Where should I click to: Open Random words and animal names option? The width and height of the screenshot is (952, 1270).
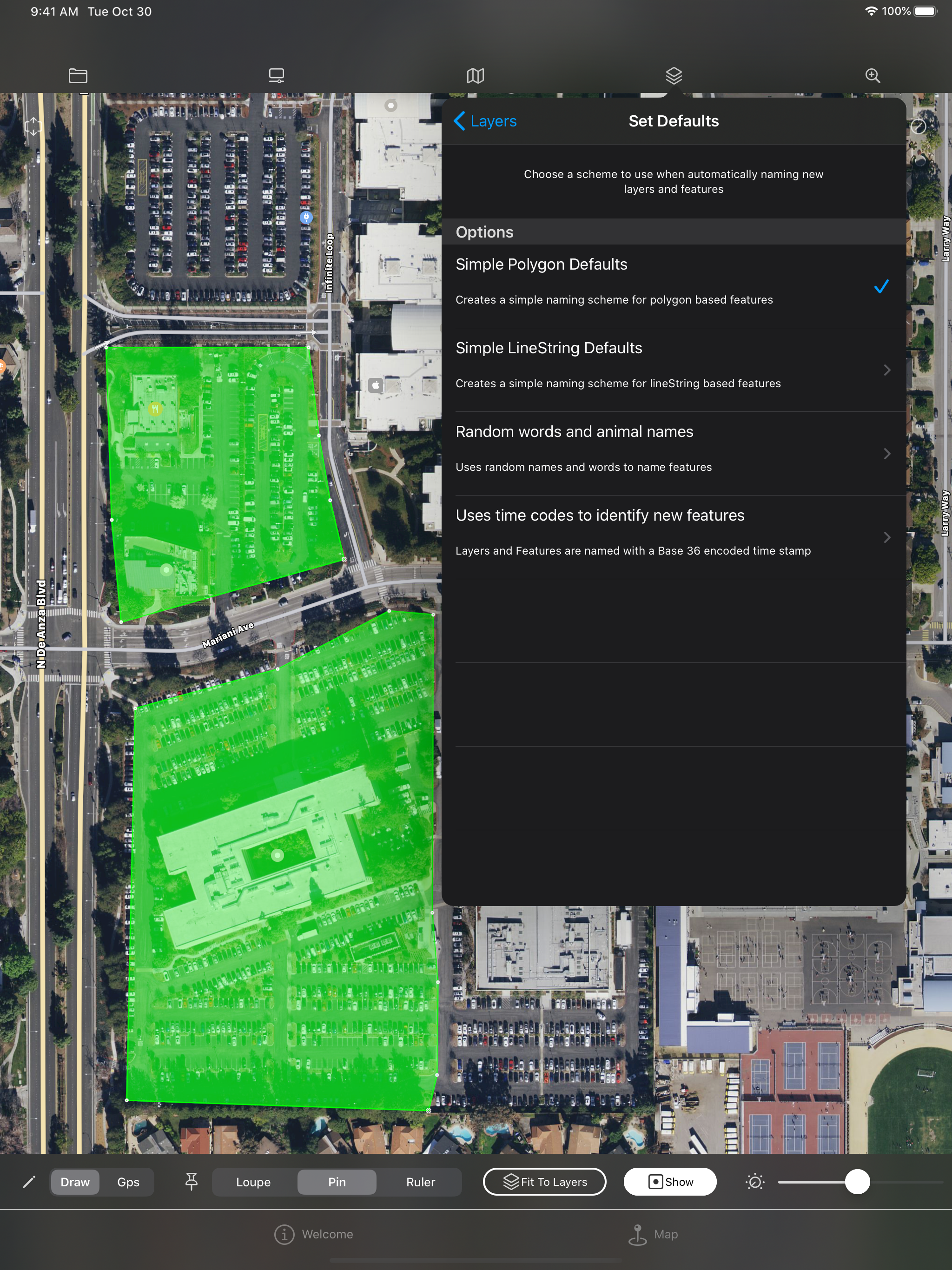(x=674, y=454)
